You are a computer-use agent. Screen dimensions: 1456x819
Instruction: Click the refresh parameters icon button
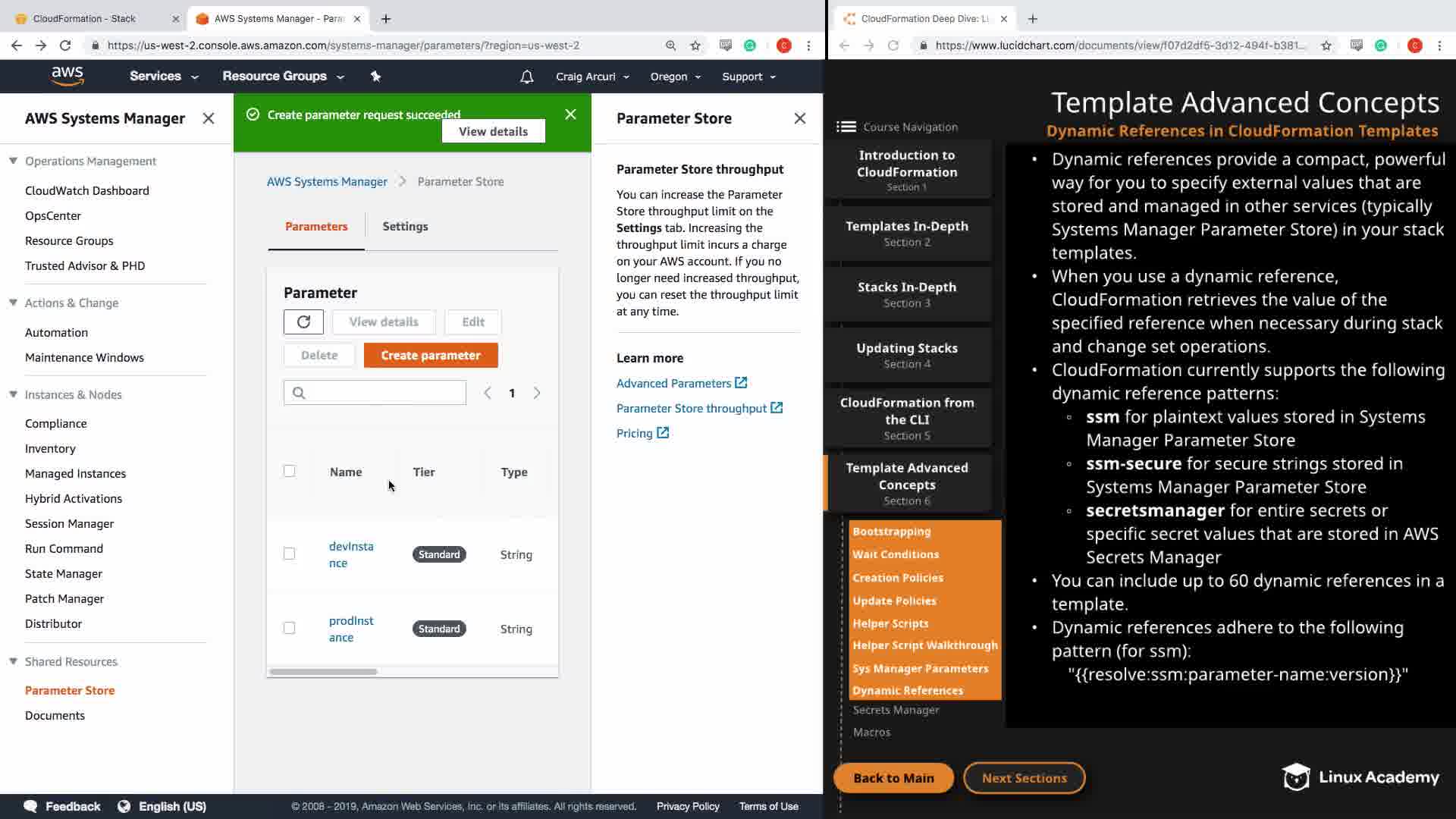coord(303,322)
